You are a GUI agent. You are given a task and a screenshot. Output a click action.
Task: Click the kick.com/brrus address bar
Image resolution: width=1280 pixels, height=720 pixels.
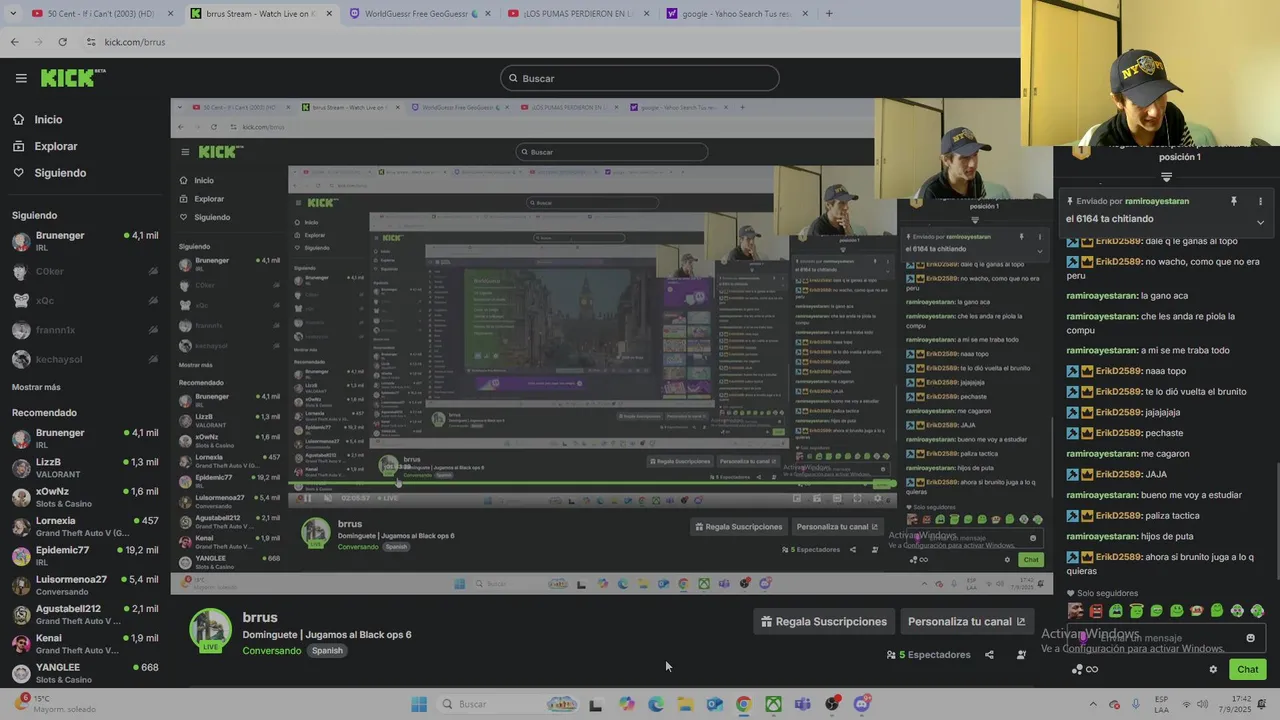(135, 42)
